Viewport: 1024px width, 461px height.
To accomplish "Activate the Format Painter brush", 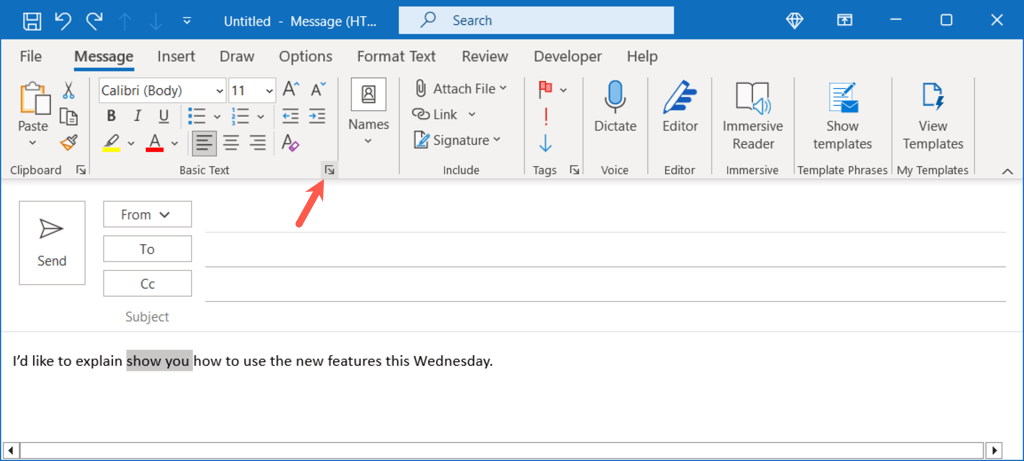I will tap(69, 142).
